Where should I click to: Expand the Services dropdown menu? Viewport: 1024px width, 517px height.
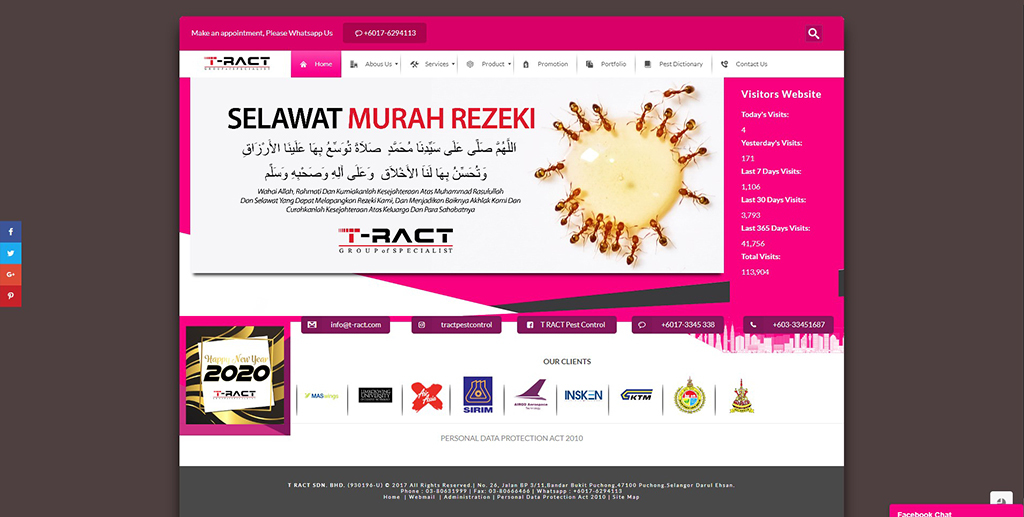coord(434,64)
